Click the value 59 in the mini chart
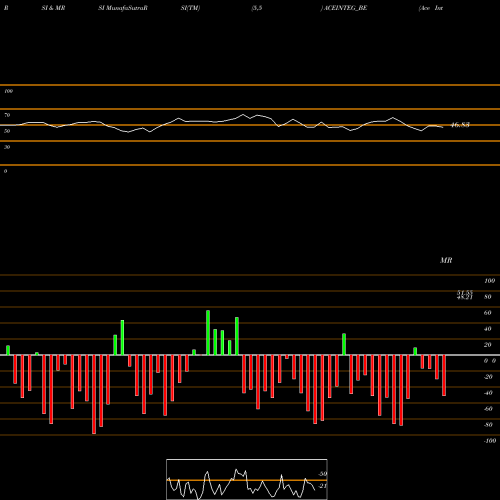The height and width of the screenshot is (500, 500). [x=323, y=474]
